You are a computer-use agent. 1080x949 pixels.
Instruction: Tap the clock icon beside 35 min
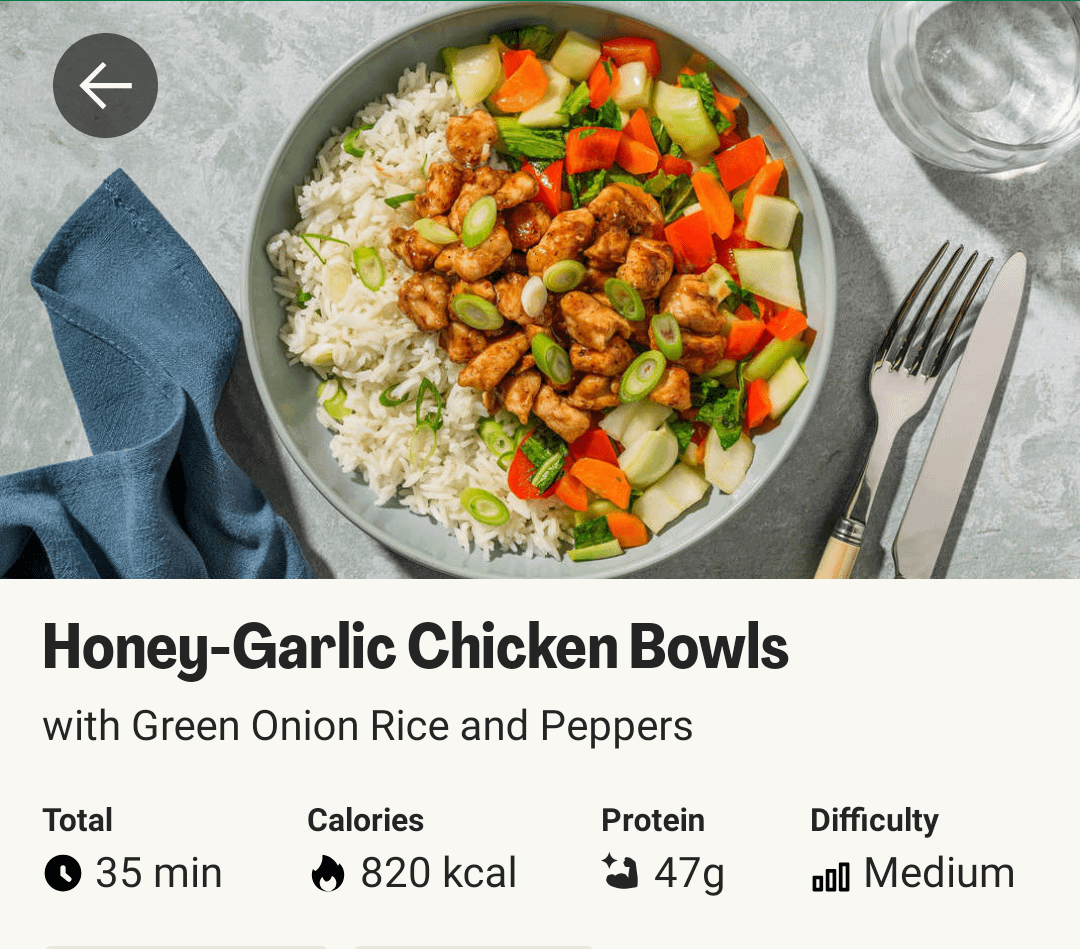[x=63, y=873]
